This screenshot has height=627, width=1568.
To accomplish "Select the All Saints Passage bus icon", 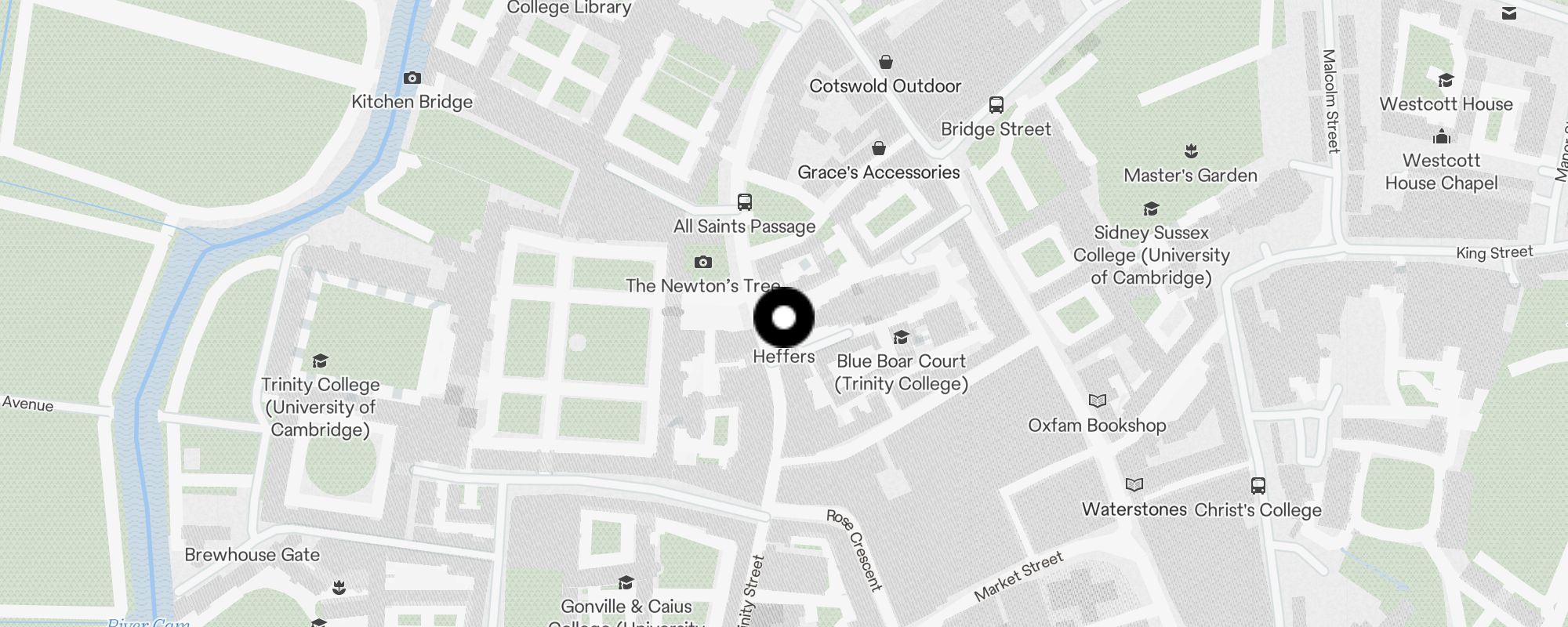I will [745, 202].
